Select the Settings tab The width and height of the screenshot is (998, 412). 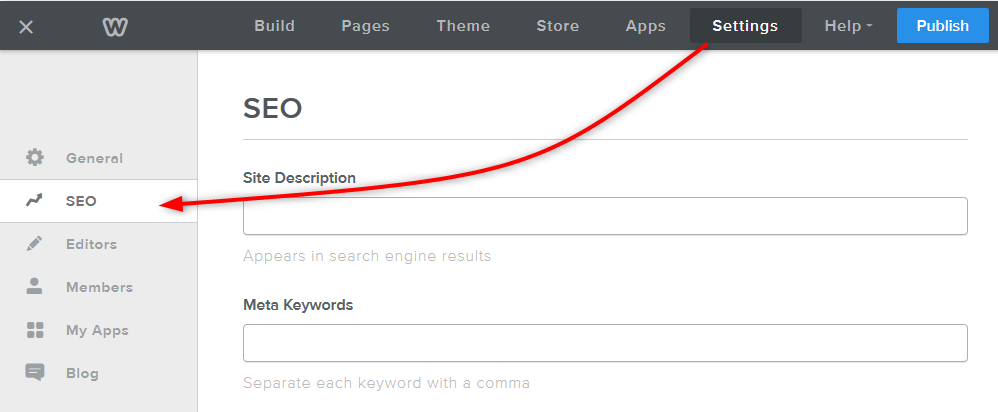(x=745, y=26)
